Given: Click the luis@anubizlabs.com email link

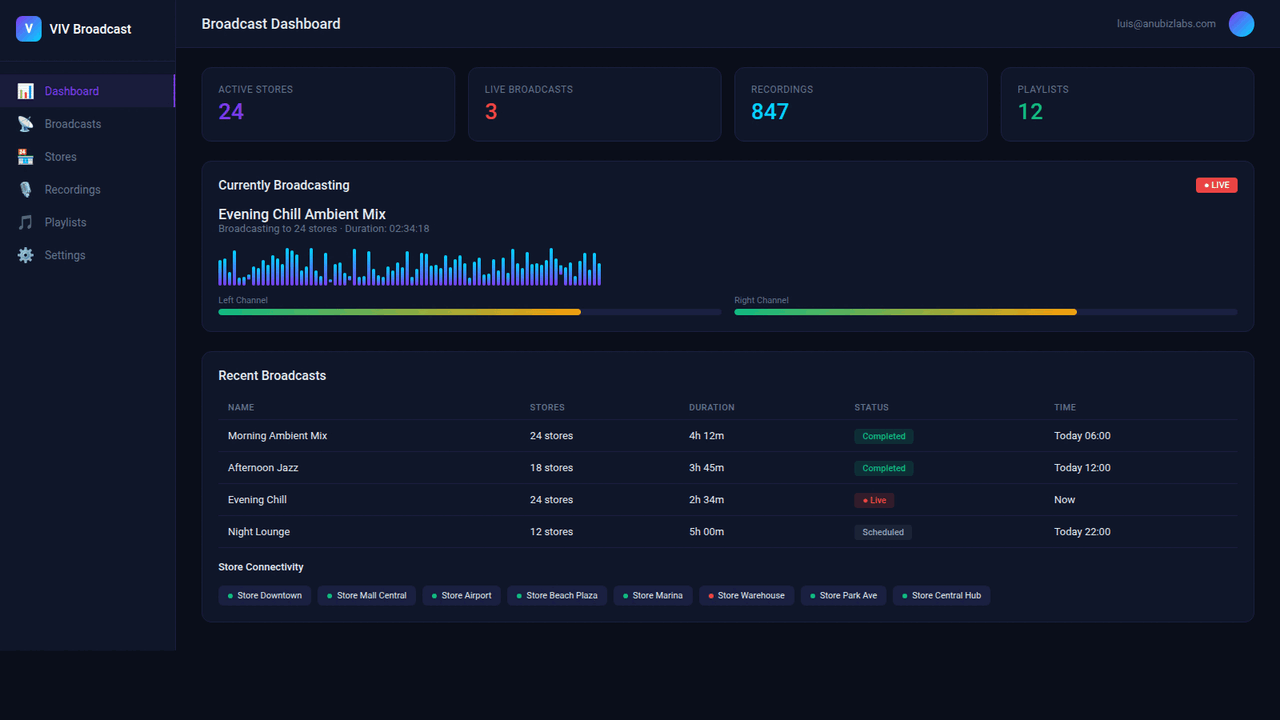Looking at the screenshot, I should coord(1165,23).
